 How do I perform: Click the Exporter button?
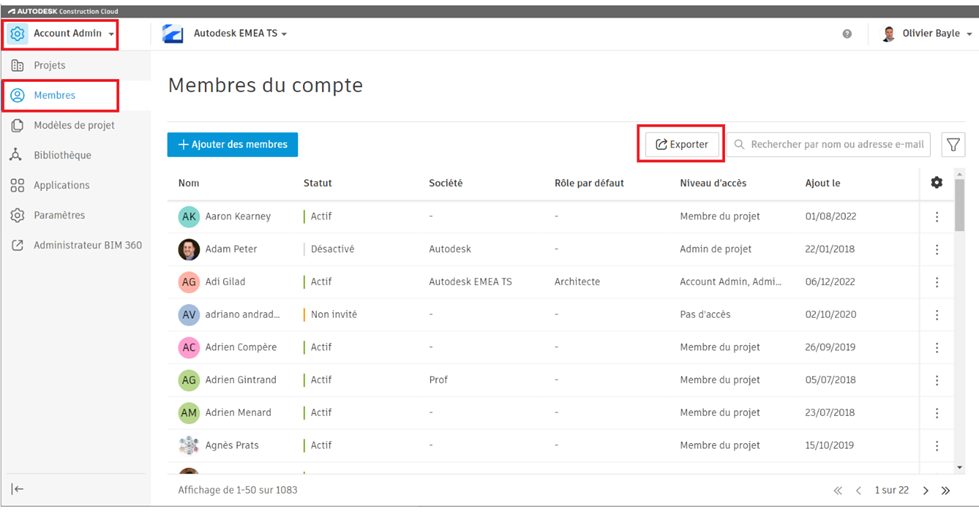[681, 144]
